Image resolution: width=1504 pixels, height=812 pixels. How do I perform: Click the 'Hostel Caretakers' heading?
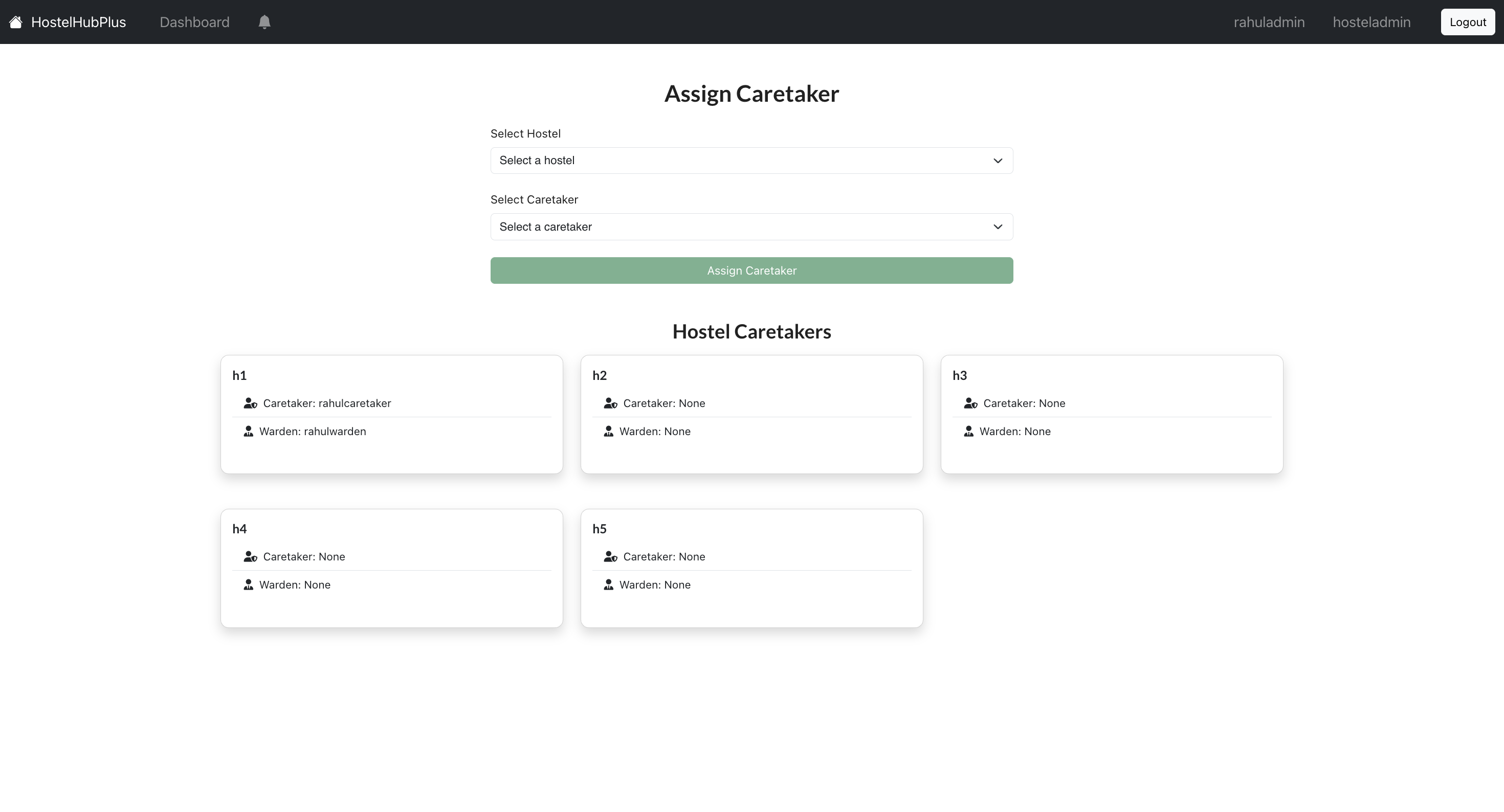pyautogui.click(x=751, y=331)
